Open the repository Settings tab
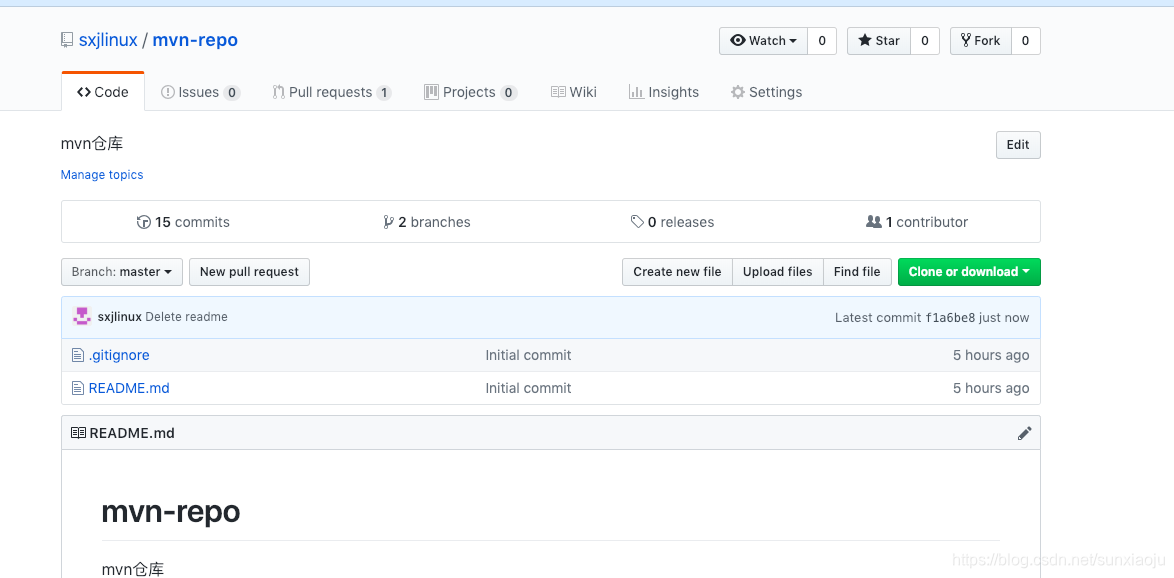The height and width of the screenshot is (578, 1174). click(x=767, y=92)
